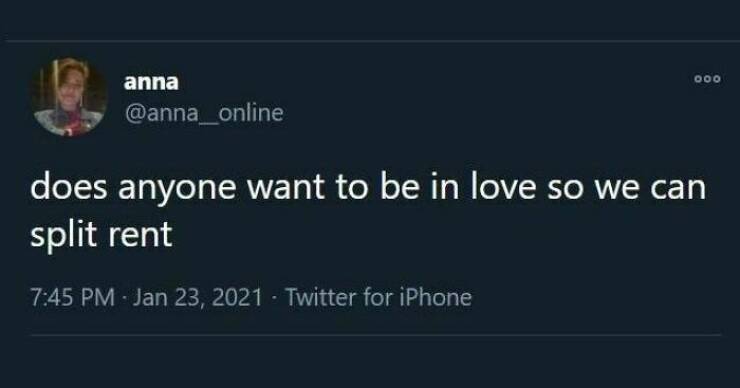Click the Jan 23, 2021 date
This screenshot has height=388, width=740.
tap(197, 297)
